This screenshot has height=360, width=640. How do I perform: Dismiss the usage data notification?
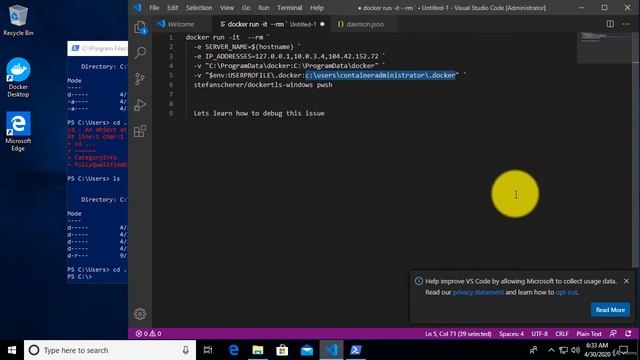click(x=626, y=281)
